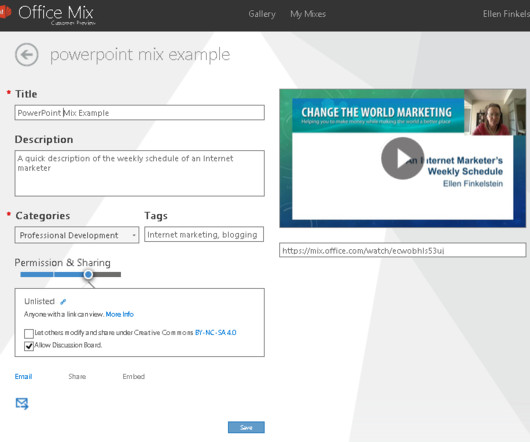Click the Tags input field
Image resolution: width=530 pixels, height=442 pixels.
click(x=204, y=235)
